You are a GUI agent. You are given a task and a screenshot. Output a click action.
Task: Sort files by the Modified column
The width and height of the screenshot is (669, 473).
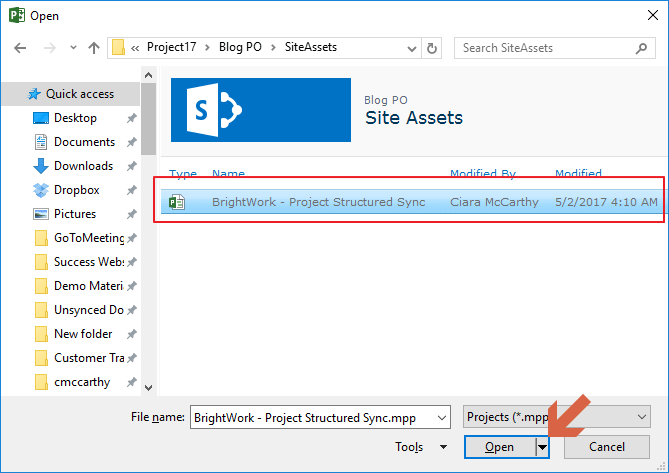point(578,173)
